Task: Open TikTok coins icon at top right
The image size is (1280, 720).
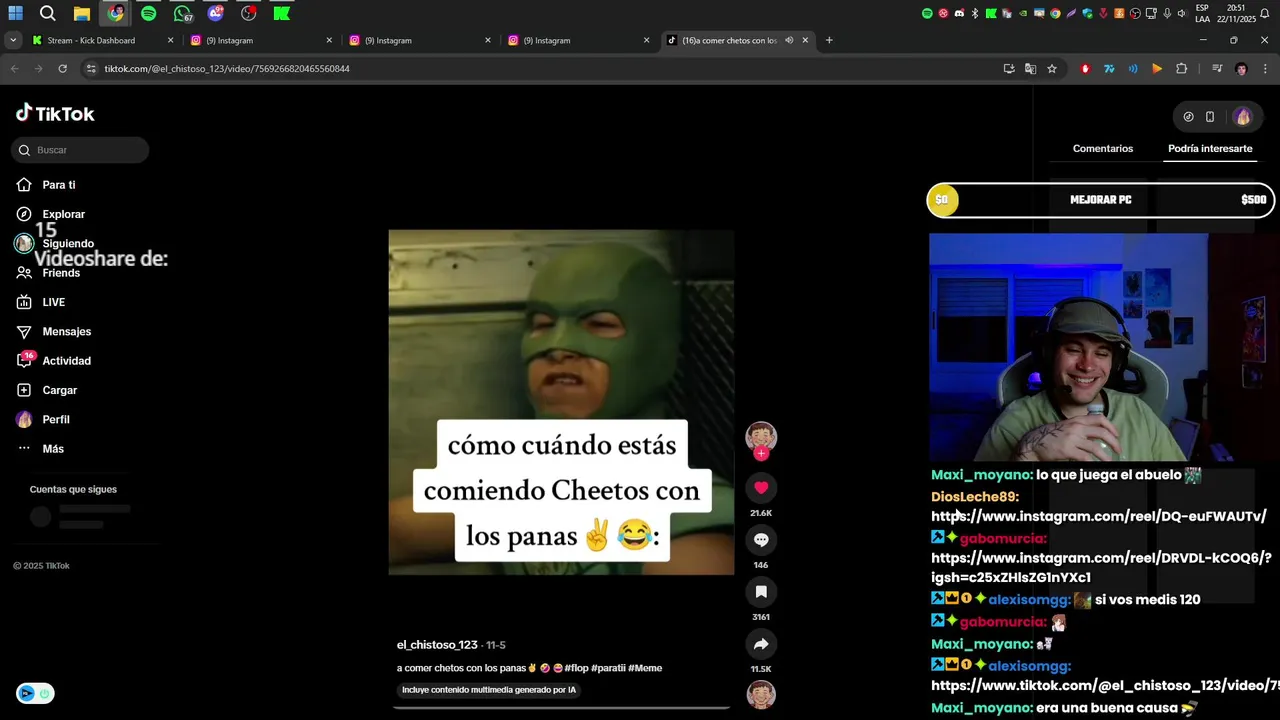Action: click(1188, 117)
